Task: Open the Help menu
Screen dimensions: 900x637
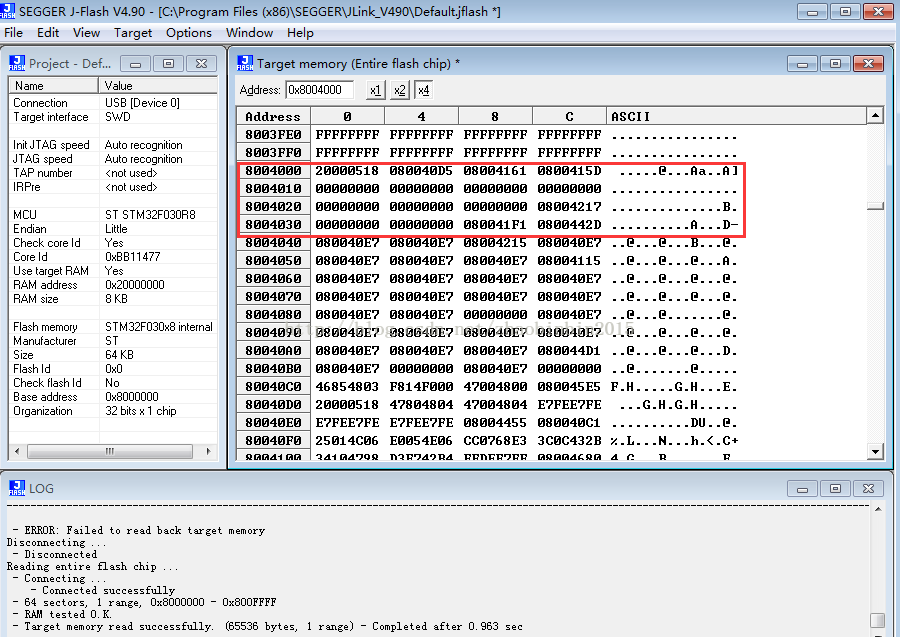Action: pyautogui.click(x=300, y=33)
